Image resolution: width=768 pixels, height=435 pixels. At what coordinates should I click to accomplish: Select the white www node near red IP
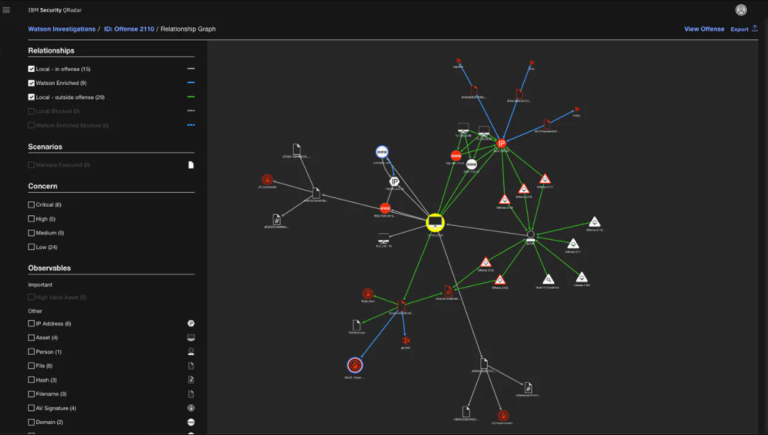click(x=471, y=164)
